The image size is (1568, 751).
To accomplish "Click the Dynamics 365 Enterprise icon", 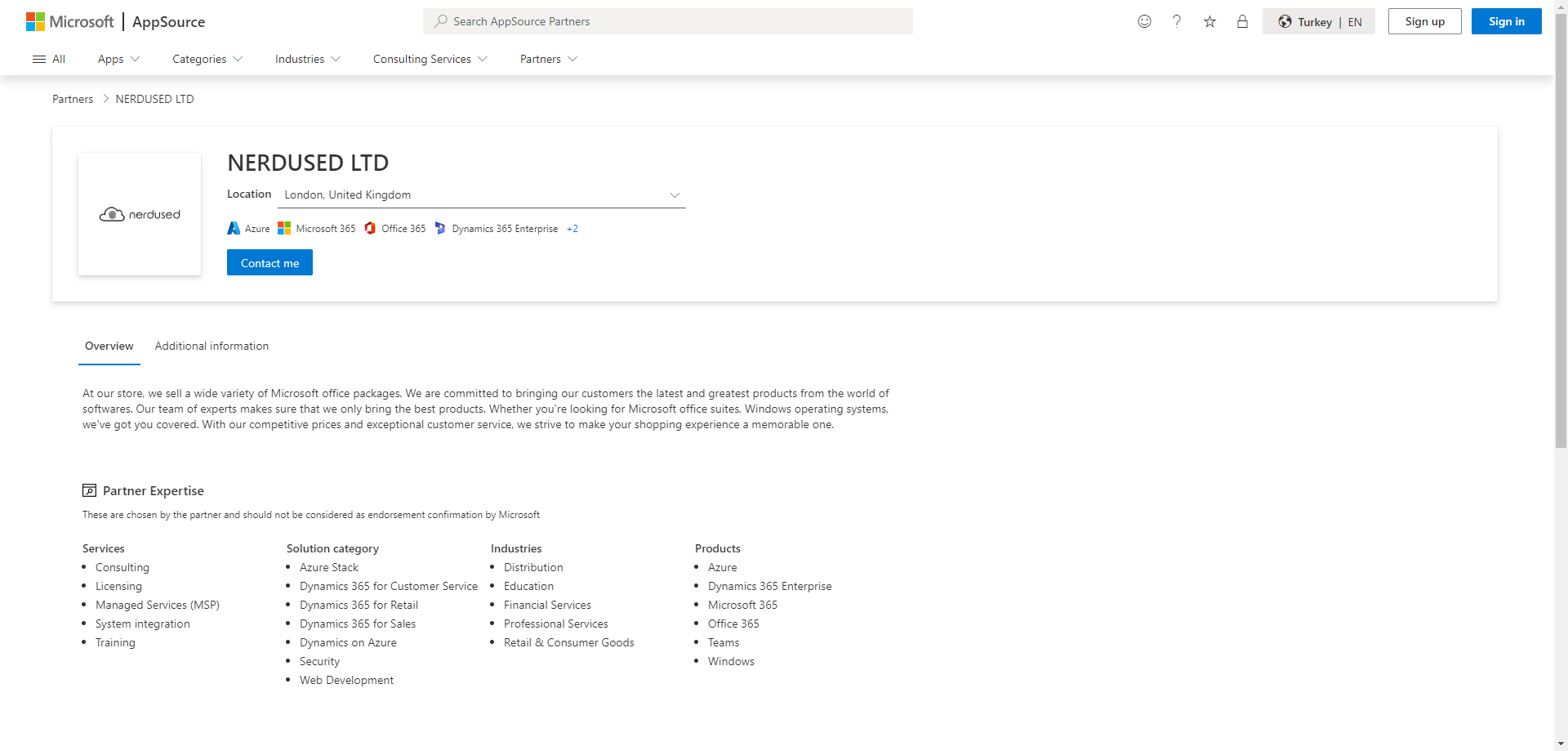I will (x=440, y=229).
